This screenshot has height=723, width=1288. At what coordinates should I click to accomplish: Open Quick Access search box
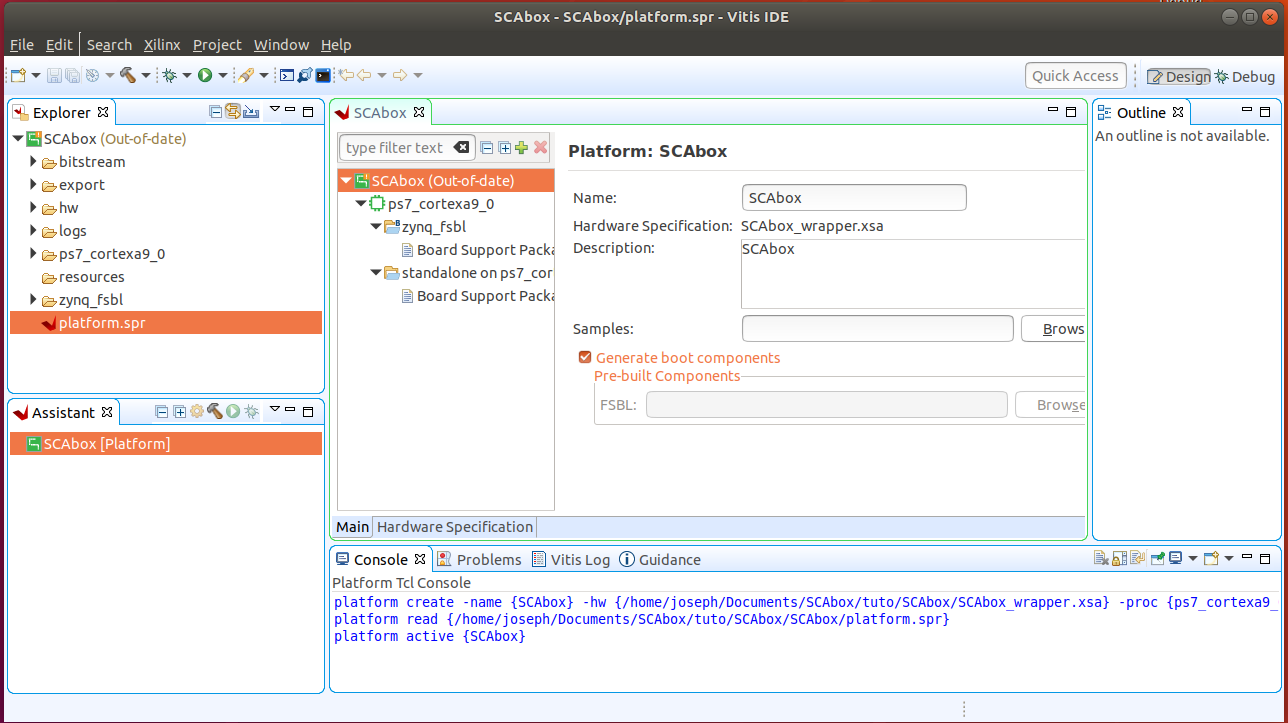(1075, 76)
